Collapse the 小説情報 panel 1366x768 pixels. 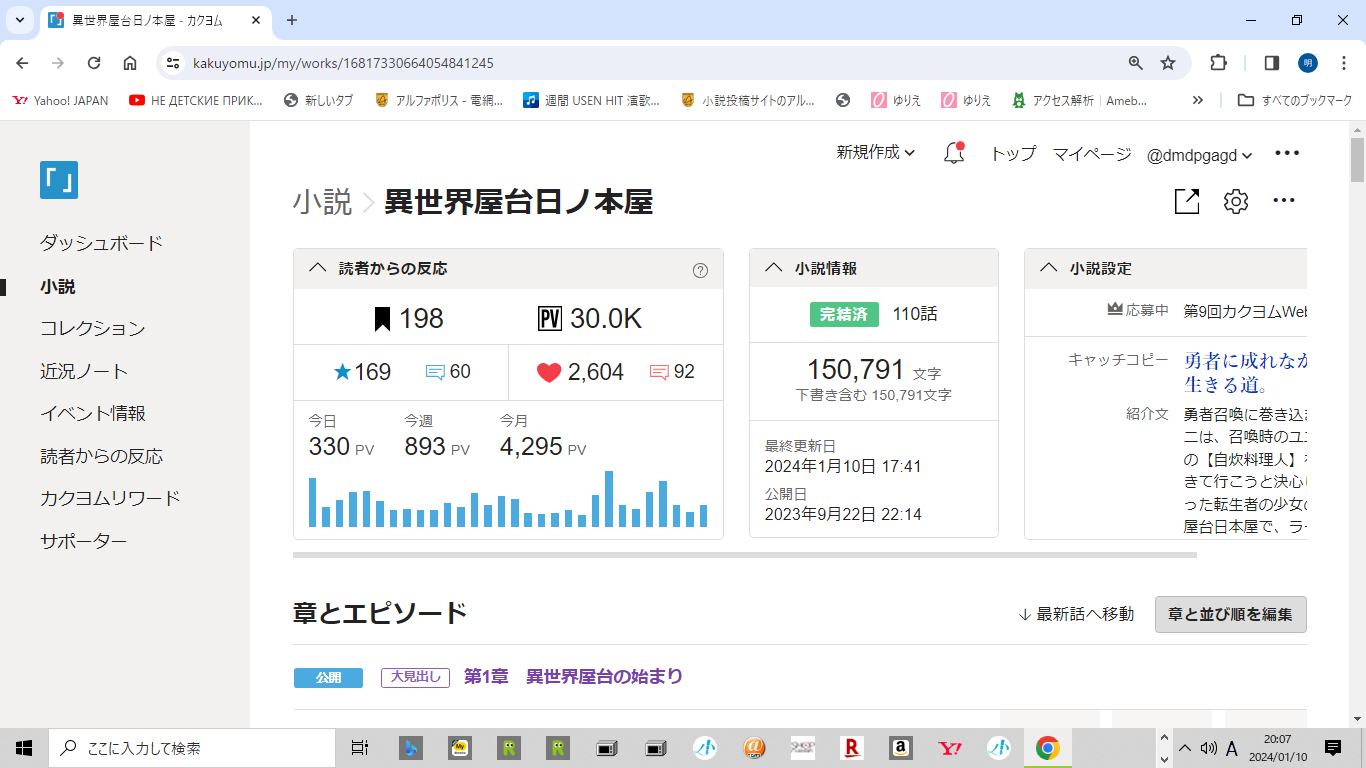(x=773, y=268)
